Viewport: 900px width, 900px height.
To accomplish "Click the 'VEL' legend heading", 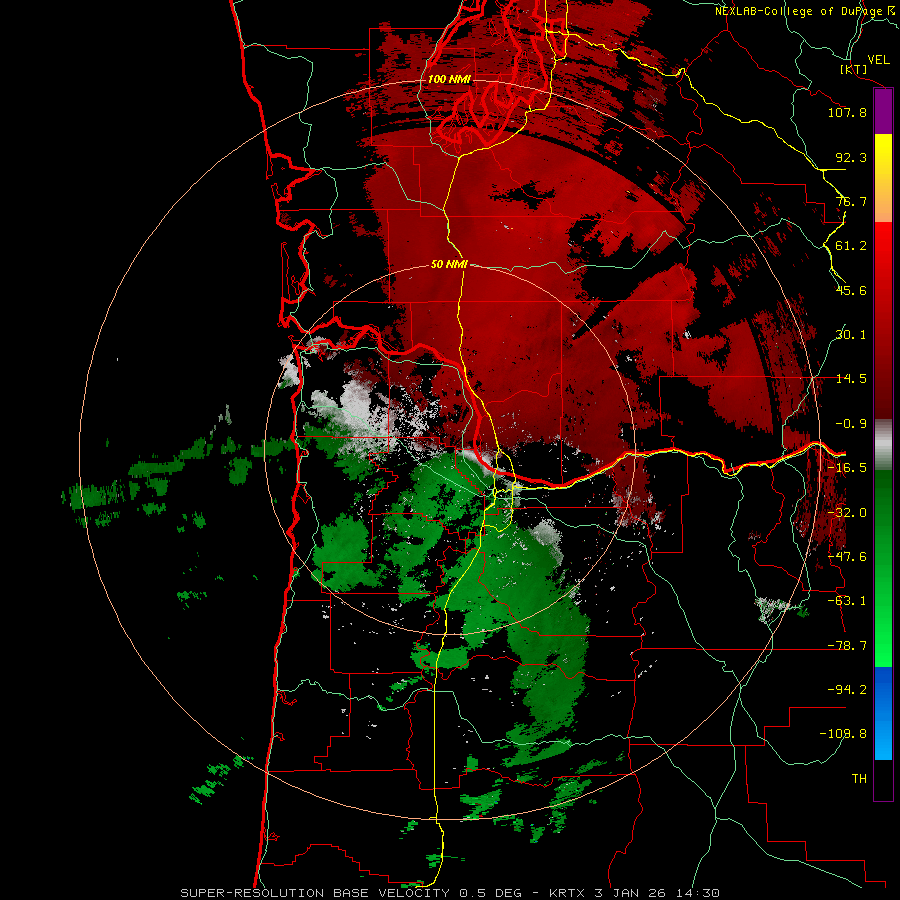I will coord(878,59).
